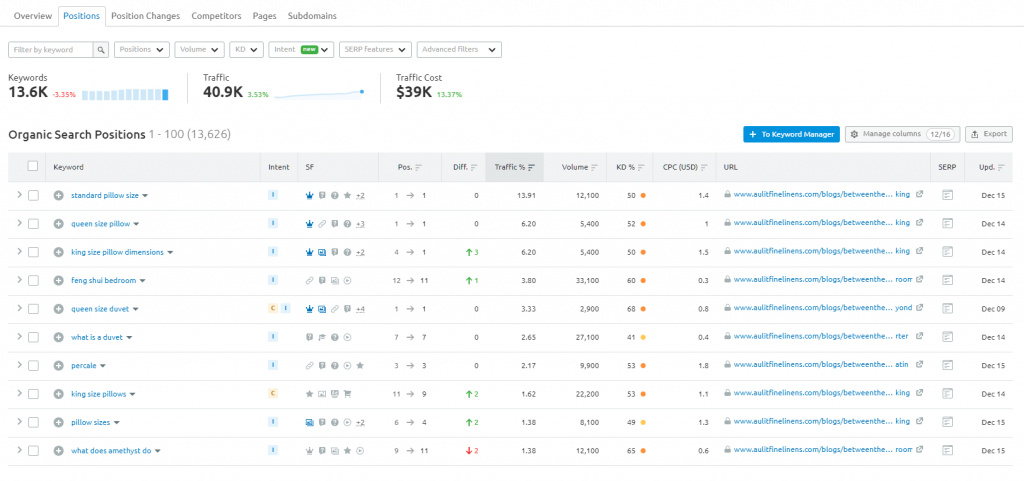Sort by KD % column sort icon
The image size is (1024, 481).
[642, 167]
